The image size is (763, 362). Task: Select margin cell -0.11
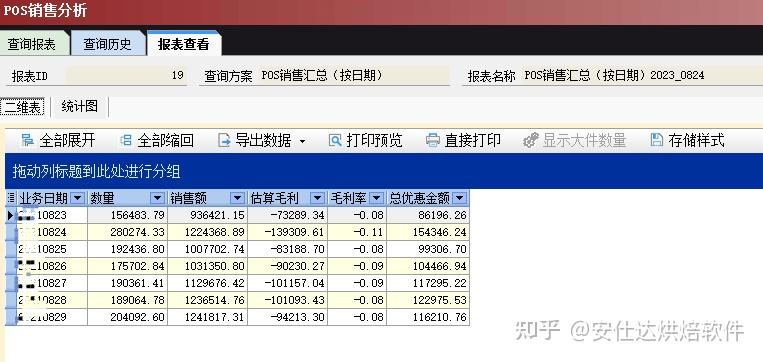(357, 232)
